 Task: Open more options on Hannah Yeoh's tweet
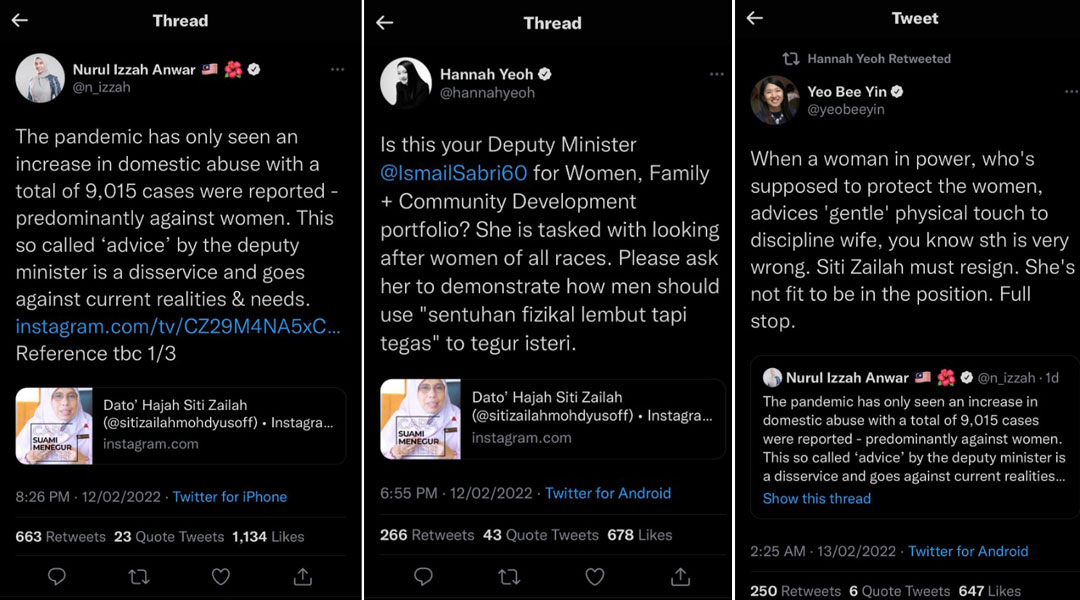[x=716, y=74]
